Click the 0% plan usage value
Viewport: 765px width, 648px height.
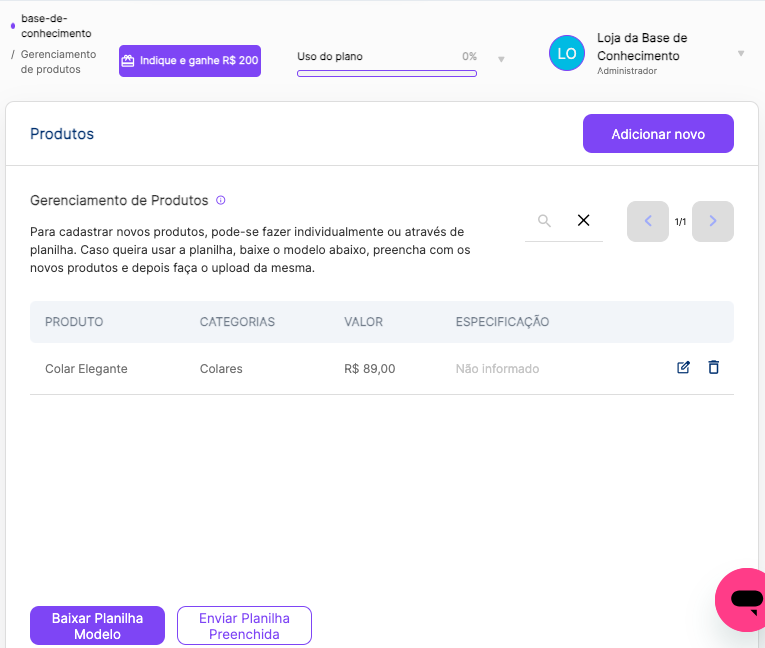469,56
